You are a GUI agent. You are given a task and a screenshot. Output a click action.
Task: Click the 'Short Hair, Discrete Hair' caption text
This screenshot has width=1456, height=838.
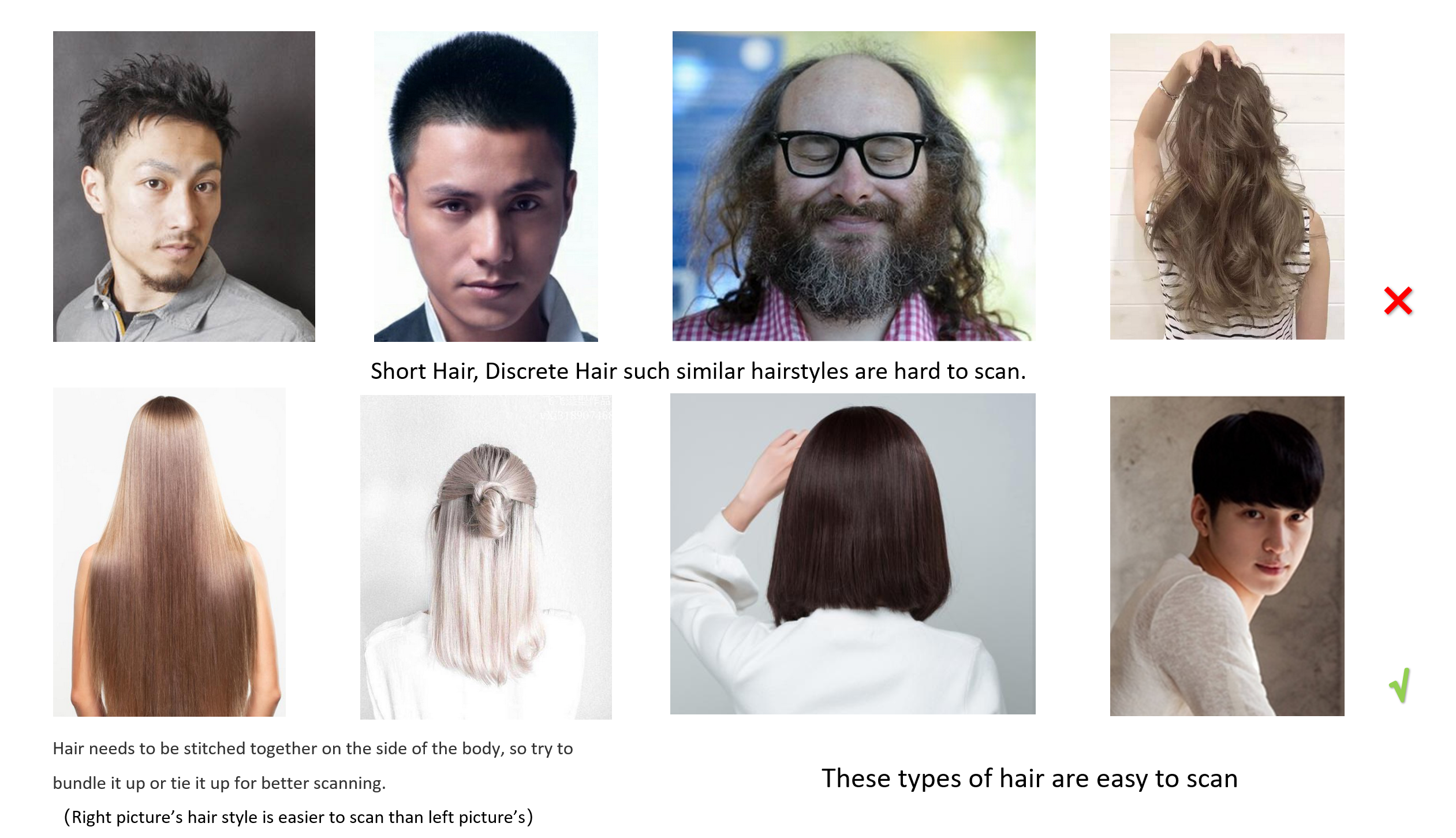point(698,371)
